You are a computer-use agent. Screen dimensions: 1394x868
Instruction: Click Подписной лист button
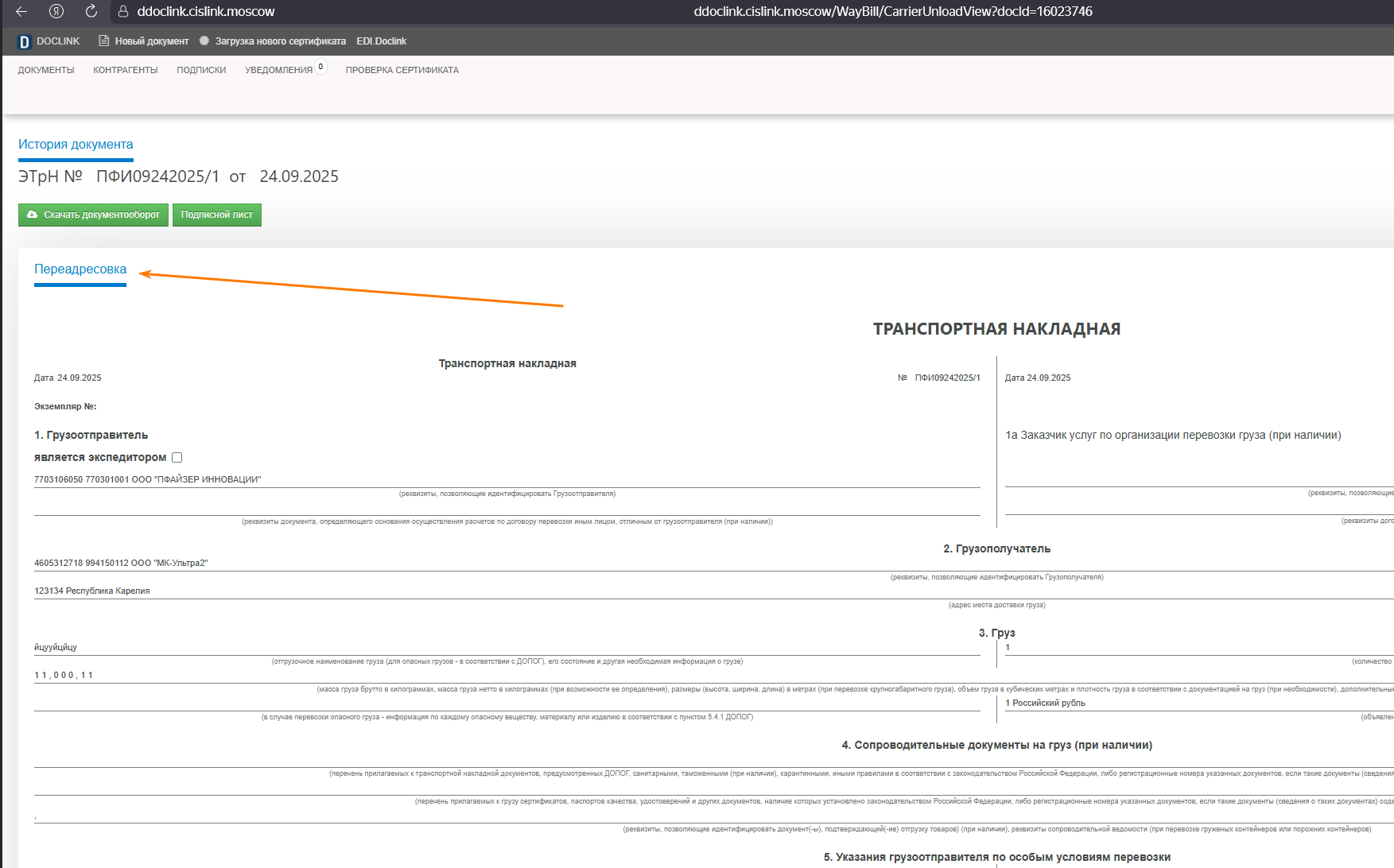[217, 215]
